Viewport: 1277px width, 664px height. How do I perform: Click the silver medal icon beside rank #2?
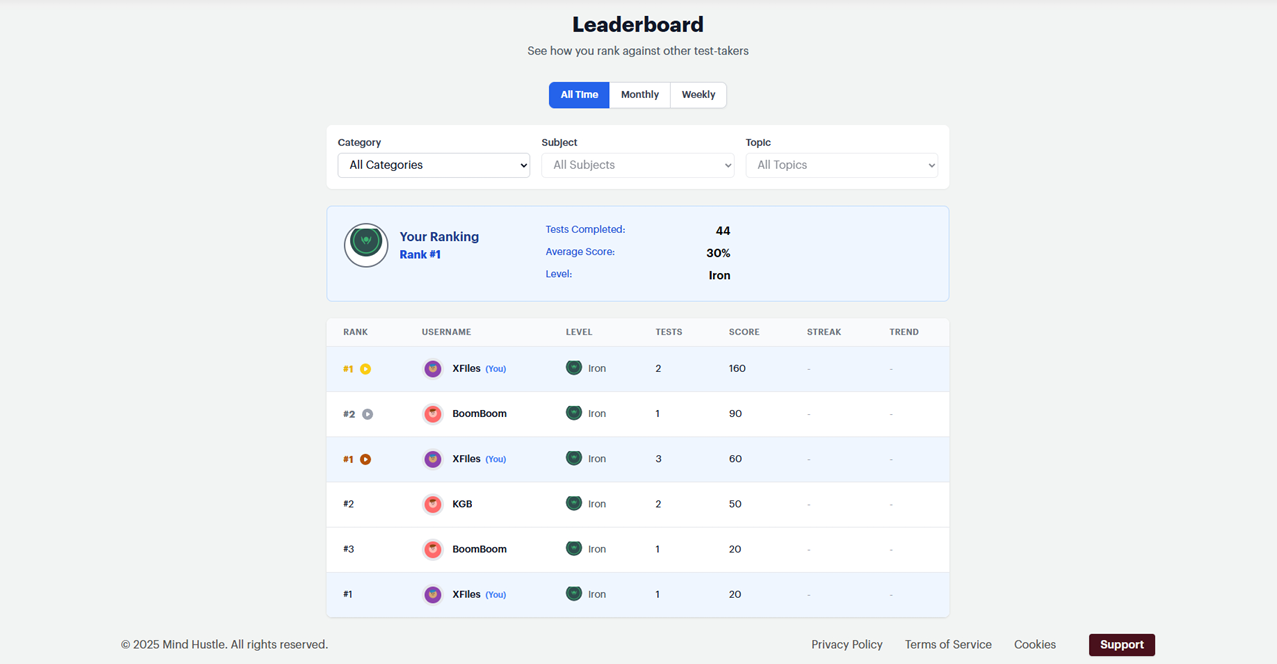point(368,414)
